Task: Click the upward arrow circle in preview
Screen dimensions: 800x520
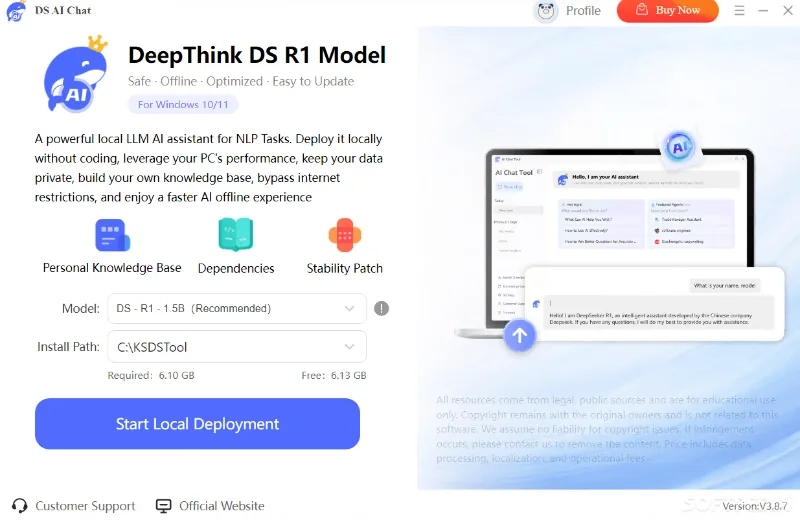Action: pos(519,335)
